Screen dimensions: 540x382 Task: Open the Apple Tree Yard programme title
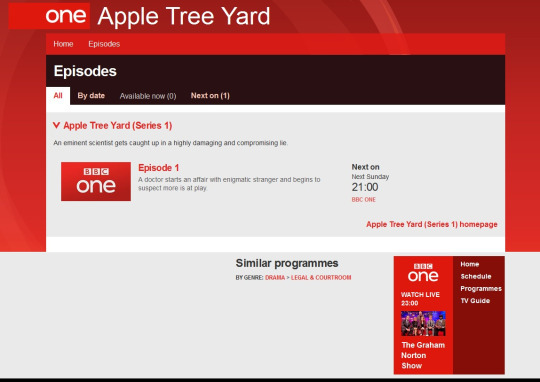coord(184,17)
